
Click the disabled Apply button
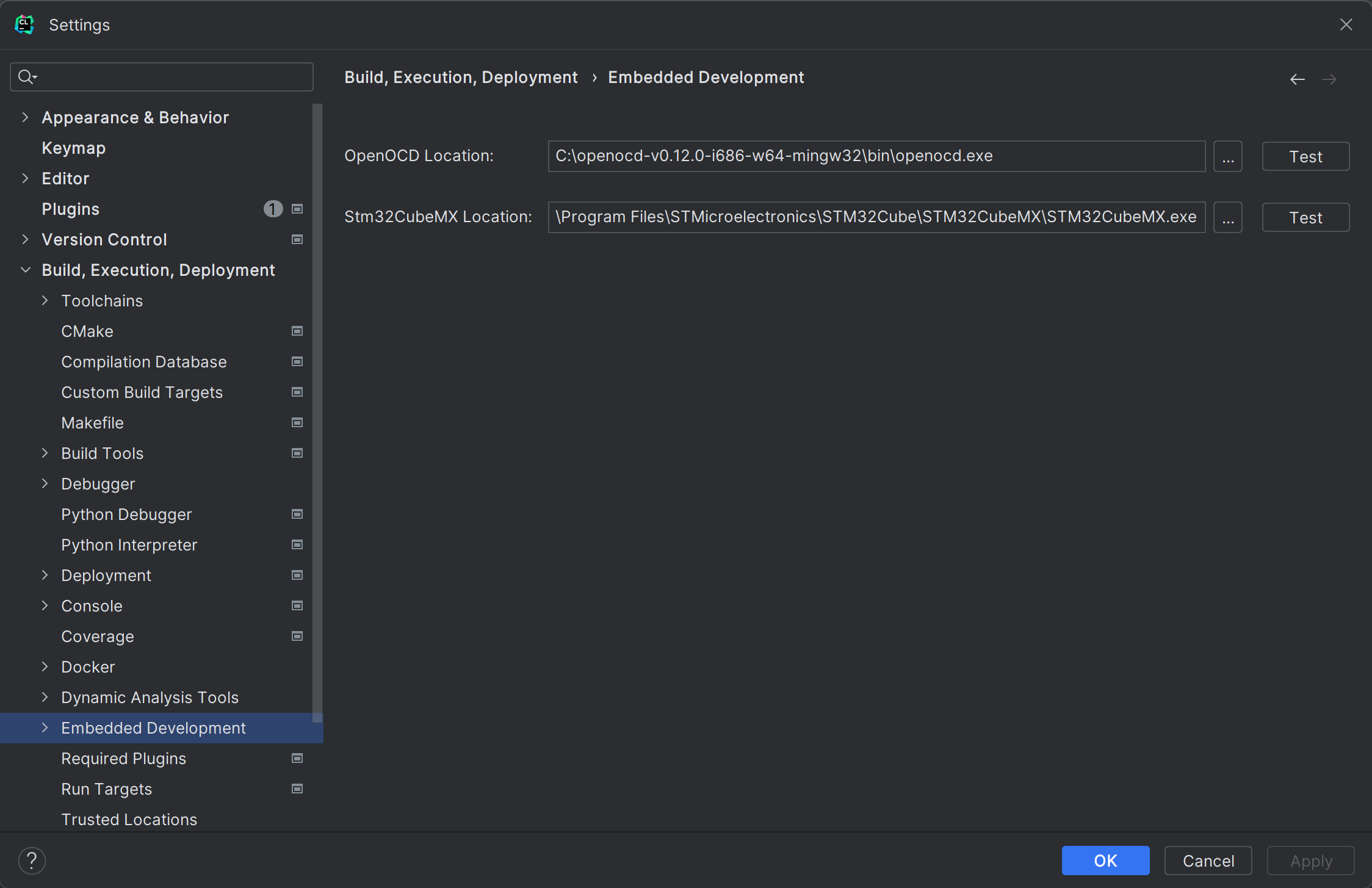coord(1310,861)
